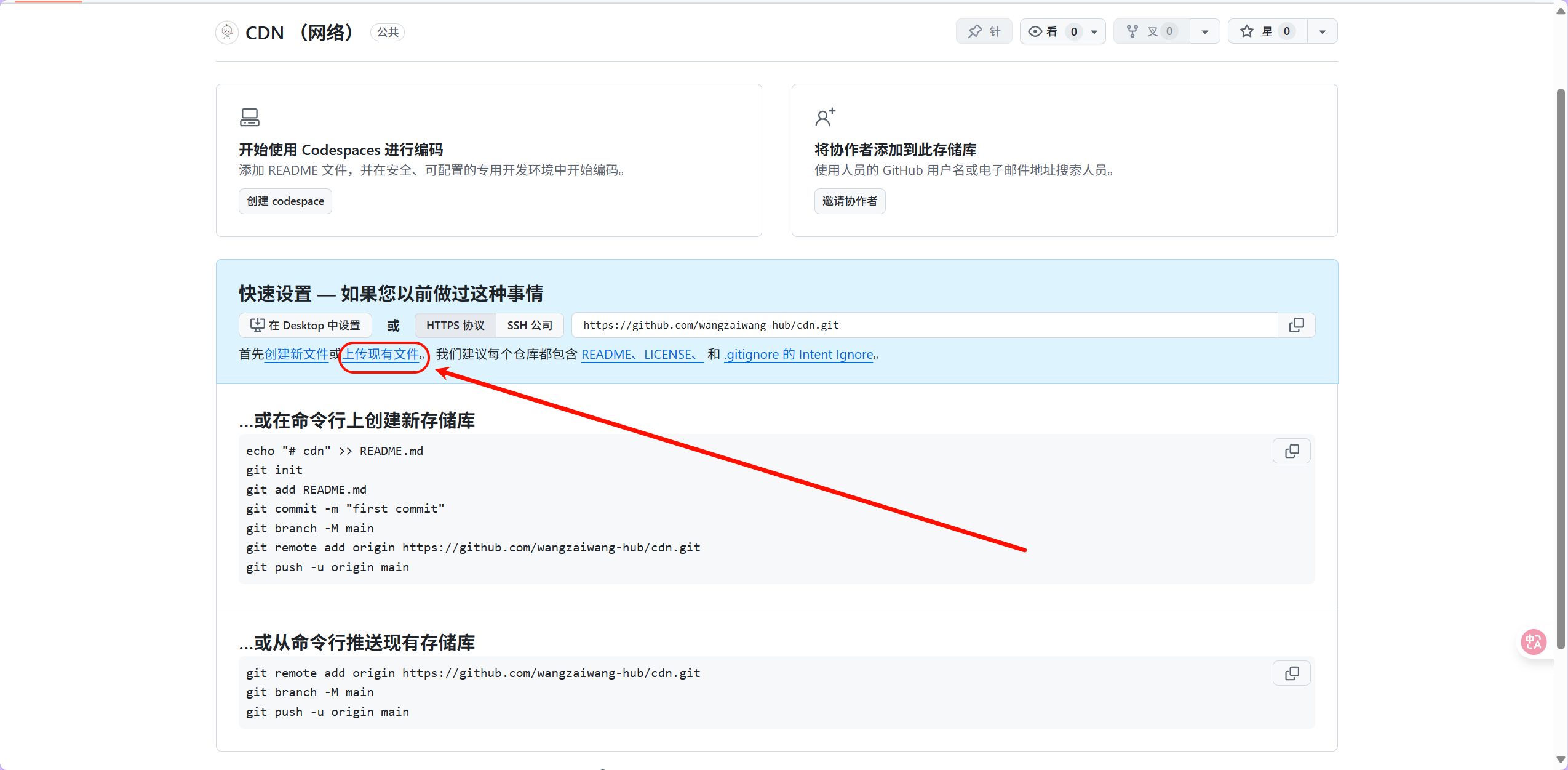The image size is (1568, 770).
Task: Click the repository clone URL field
Action: (924, 325)
